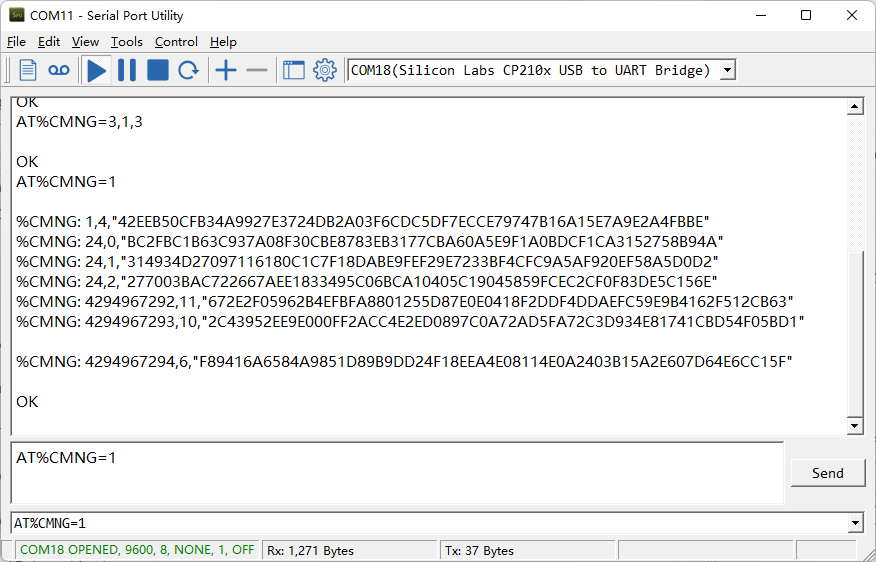Click the Send button
Image resolution: width=876 pixels, height=562 pixels.
[x=828, y=473]
